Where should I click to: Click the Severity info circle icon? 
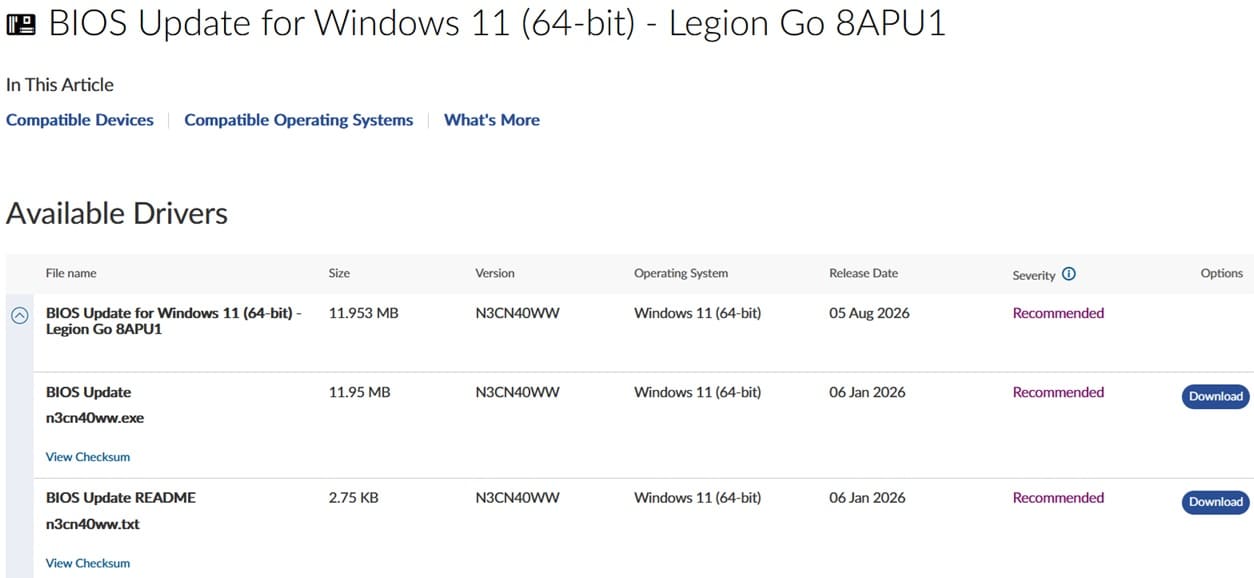coord(1069,274)
